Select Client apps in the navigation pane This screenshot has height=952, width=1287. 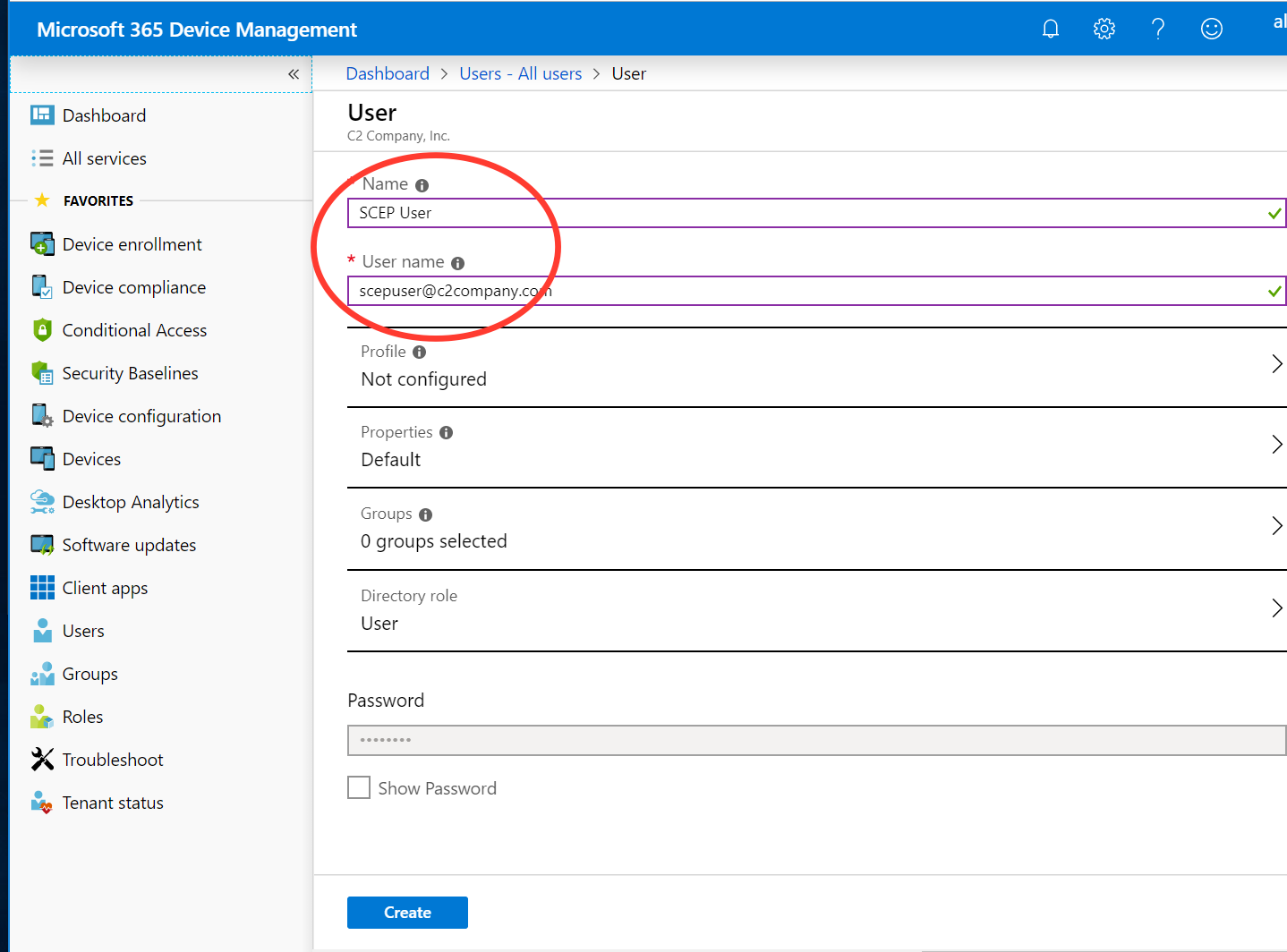coord(105,587)
